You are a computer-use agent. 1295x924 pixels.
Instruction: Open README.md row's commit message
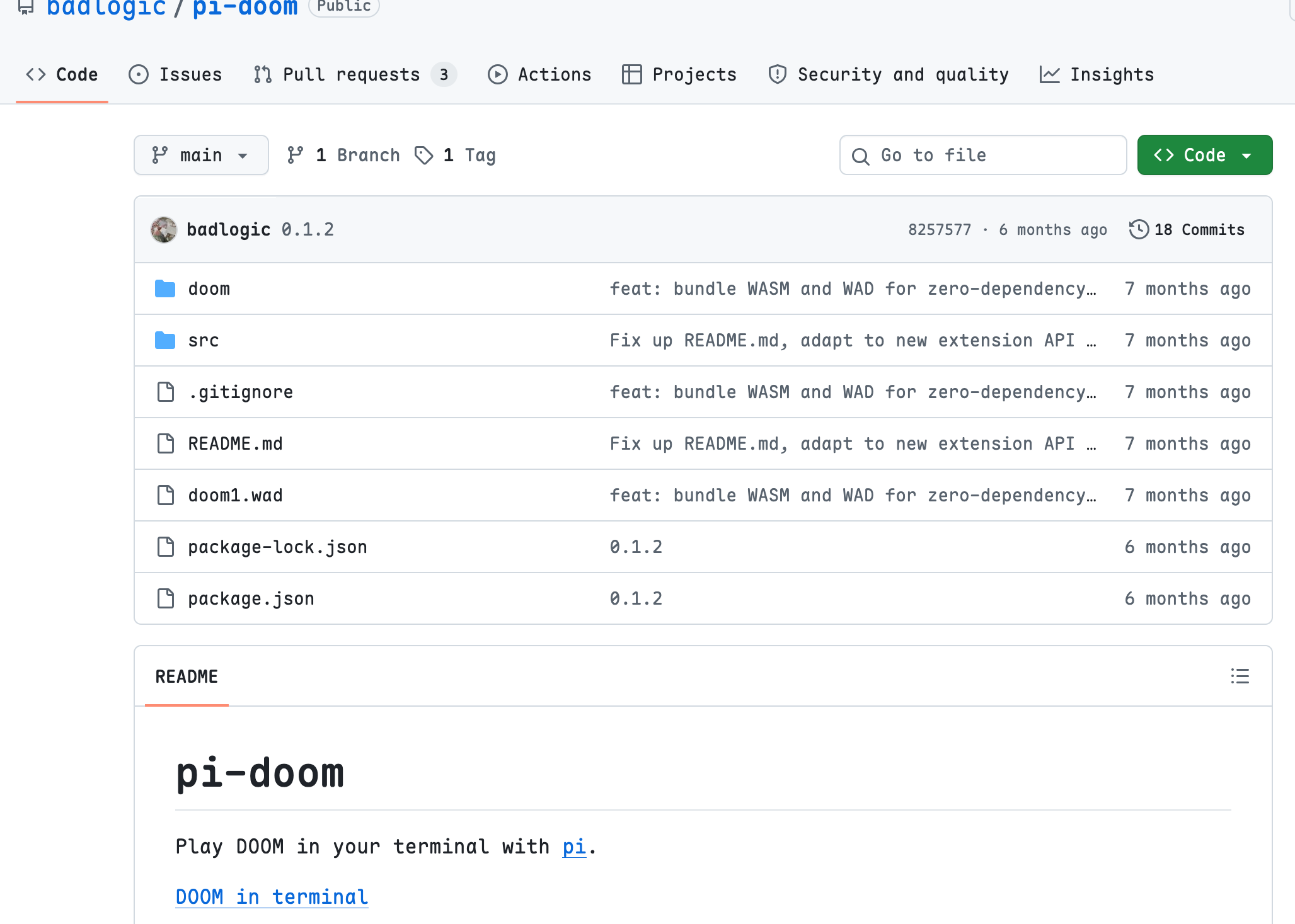[854, 443]
